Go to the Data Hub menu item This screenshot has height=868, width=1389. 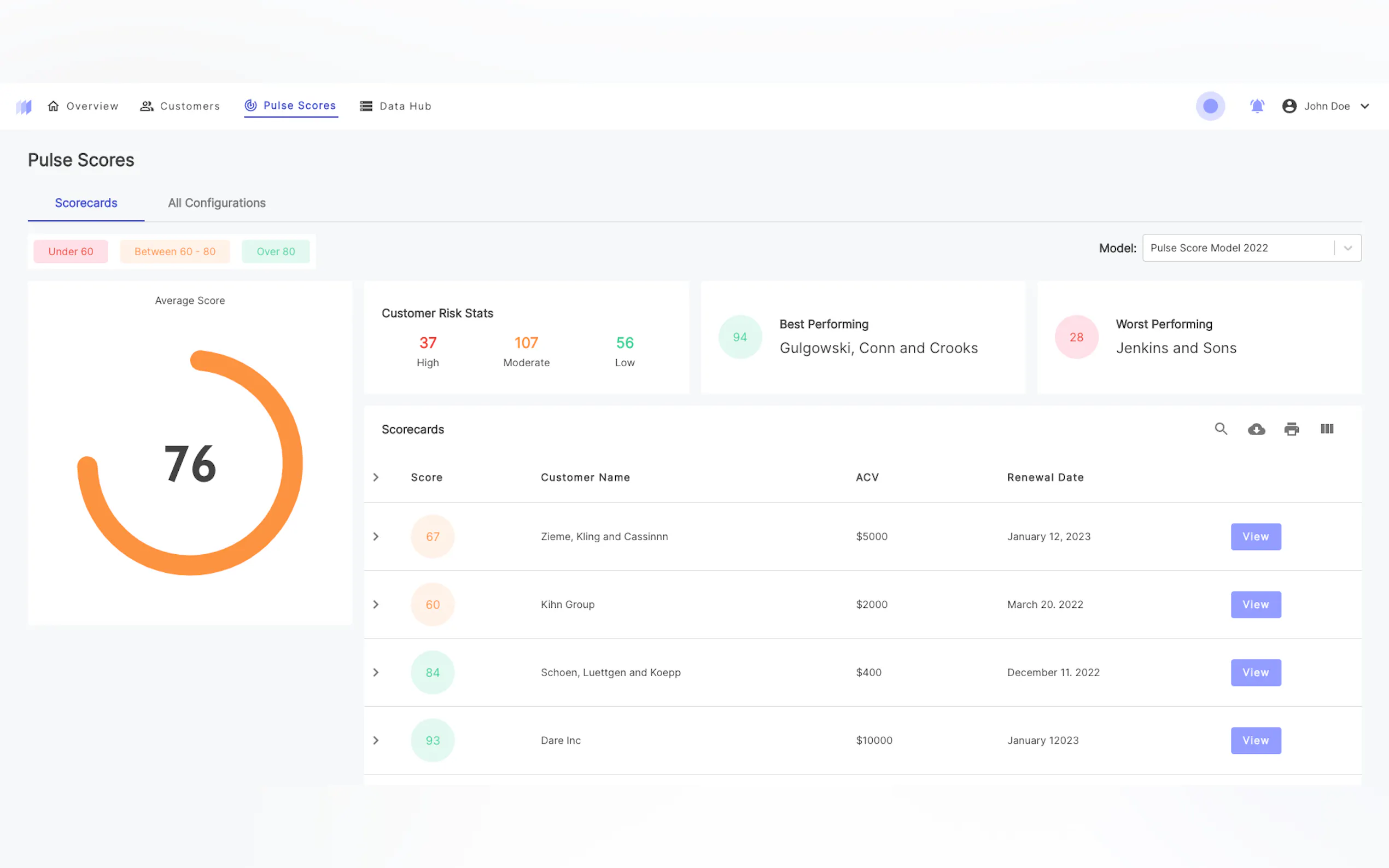pos(395,106)
